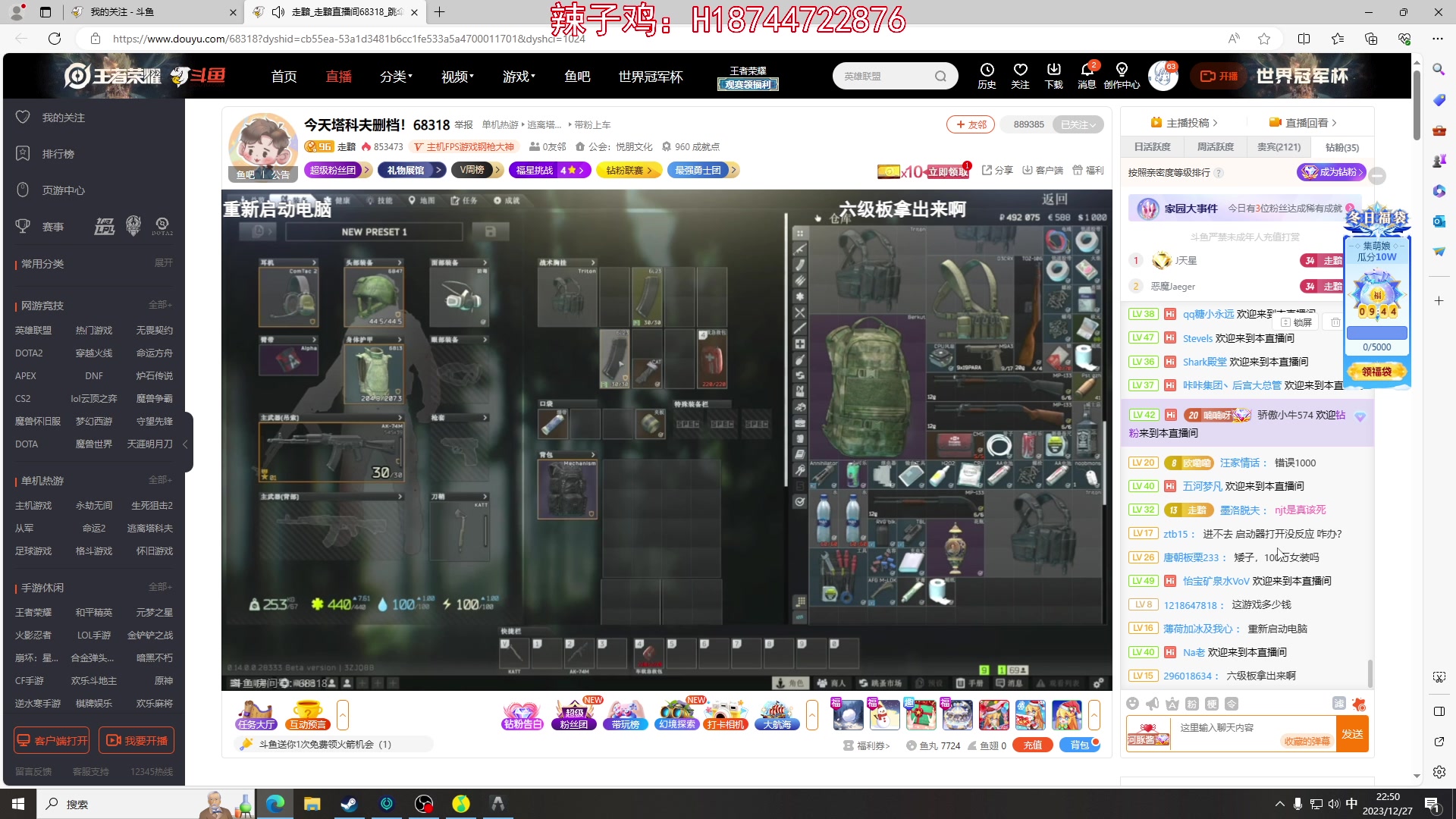Toggle browser split screen icon
1456x819 pixels.
(1304, 39)
